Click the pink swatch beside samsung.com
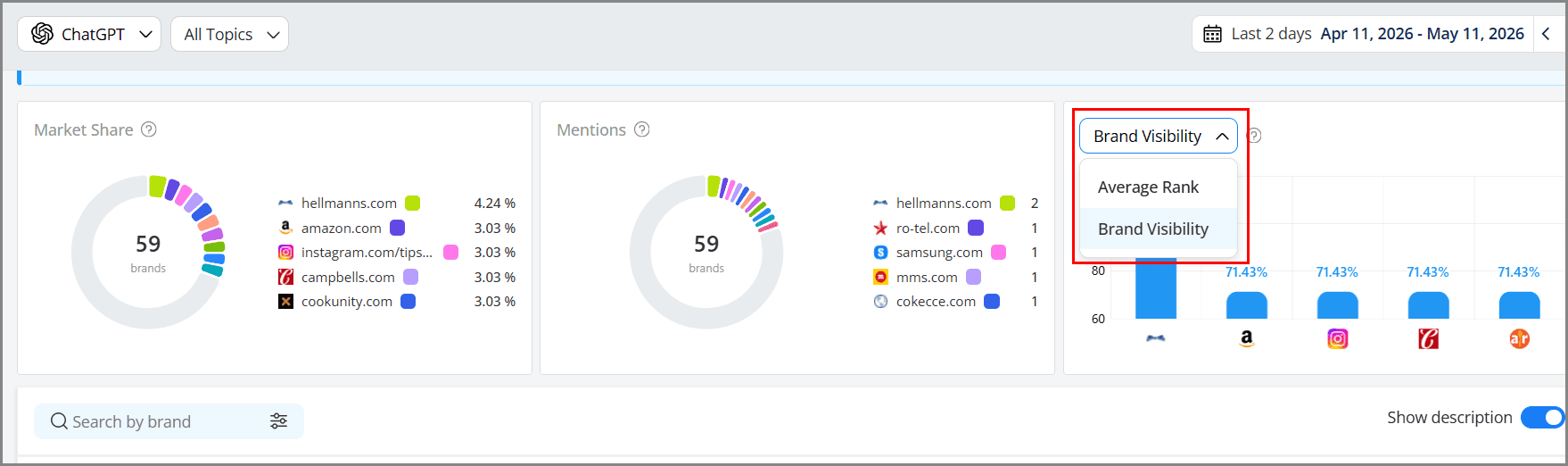The image size is (1568, 466). 998,253
